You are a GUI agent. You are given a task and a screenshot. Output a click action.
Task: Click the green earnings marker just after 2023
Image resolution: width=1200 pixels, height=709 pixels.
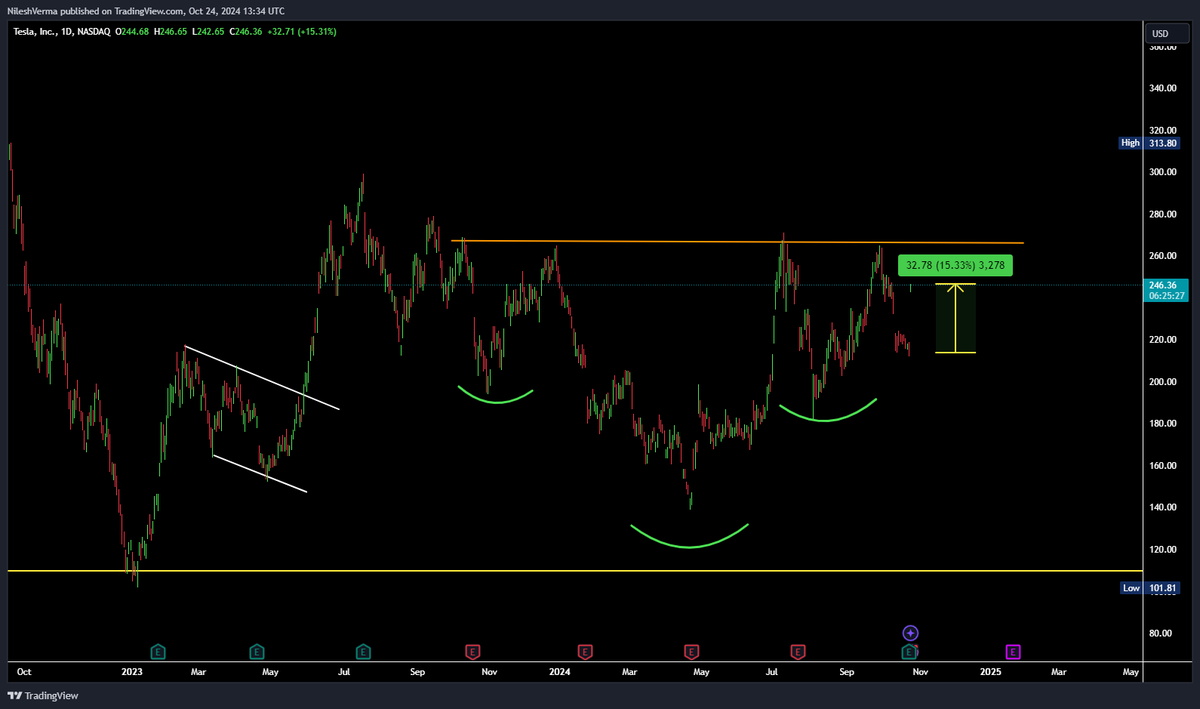point(157,652)
